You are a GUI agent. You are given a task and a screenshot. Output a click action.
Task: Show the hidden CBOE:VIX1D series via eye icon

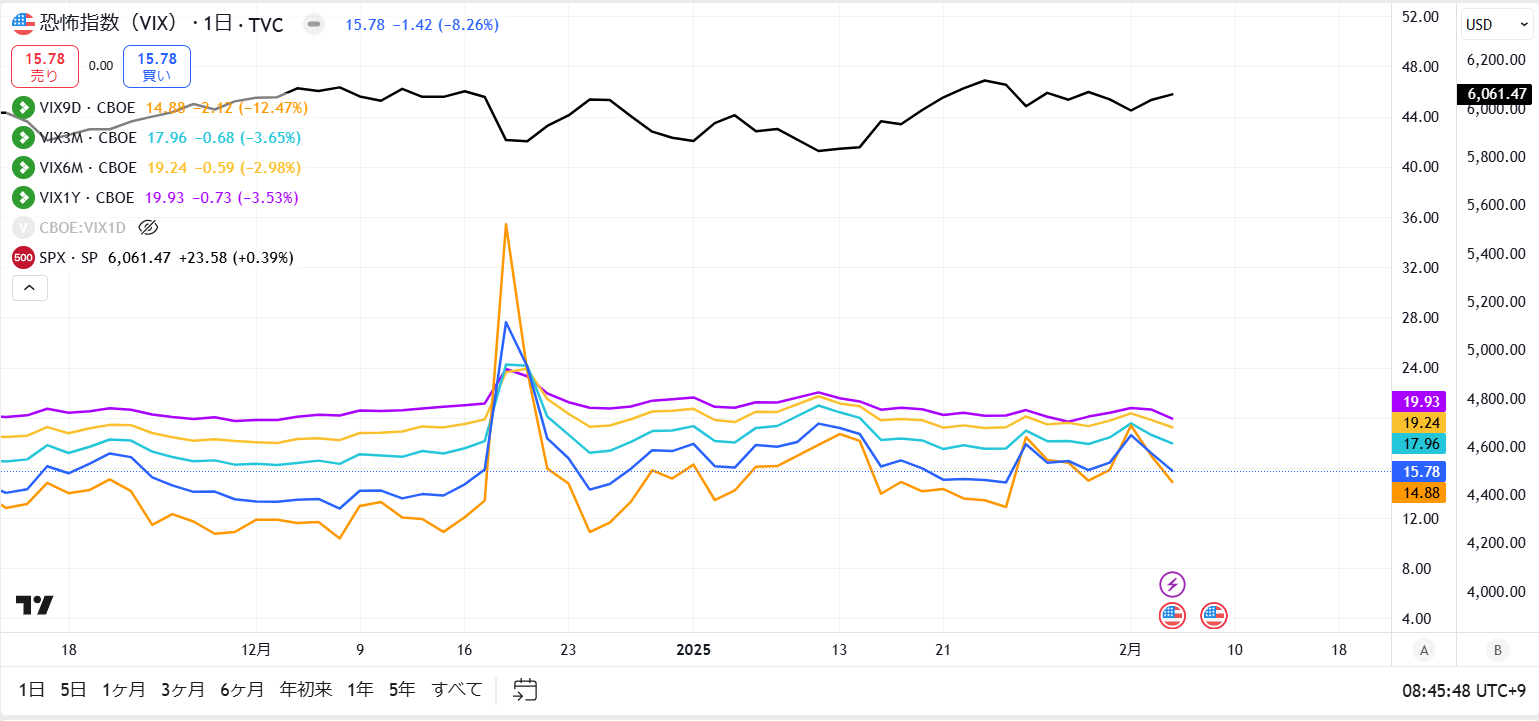click(149, 227)
